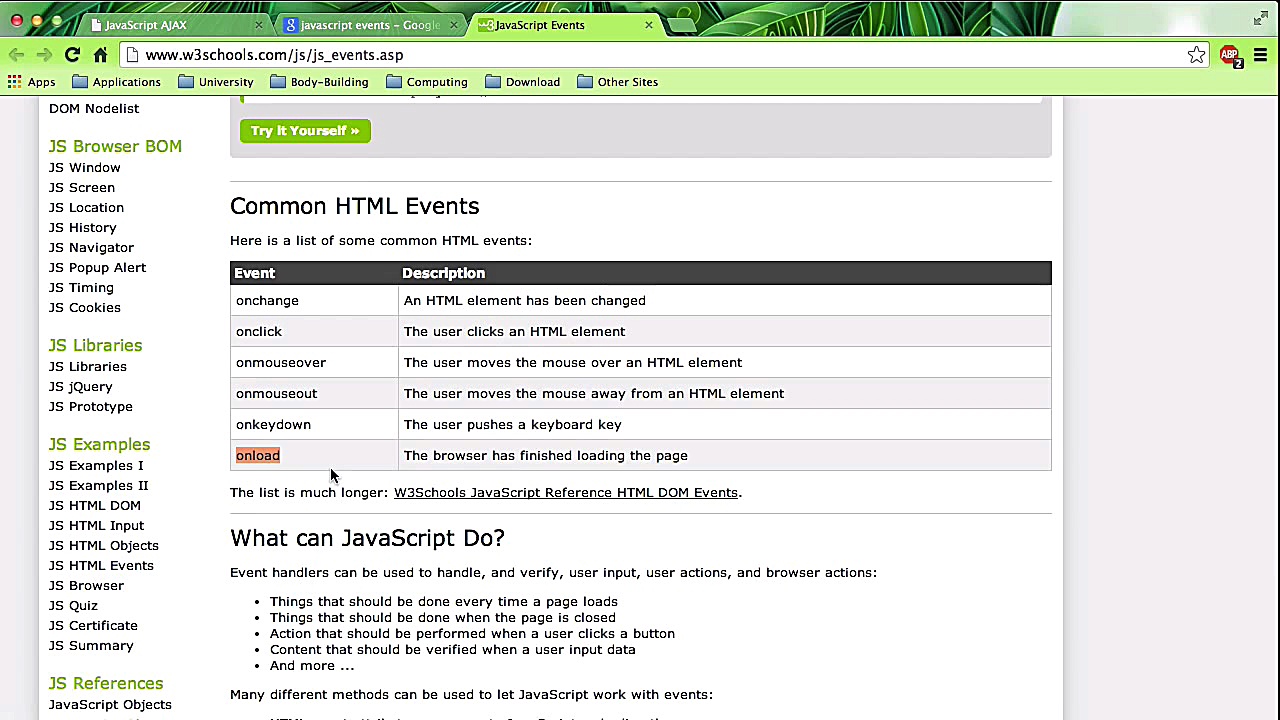Open JS Cookies in the sidebar
The width and height of the screenshot is (1280, 720).
(85, 307)
